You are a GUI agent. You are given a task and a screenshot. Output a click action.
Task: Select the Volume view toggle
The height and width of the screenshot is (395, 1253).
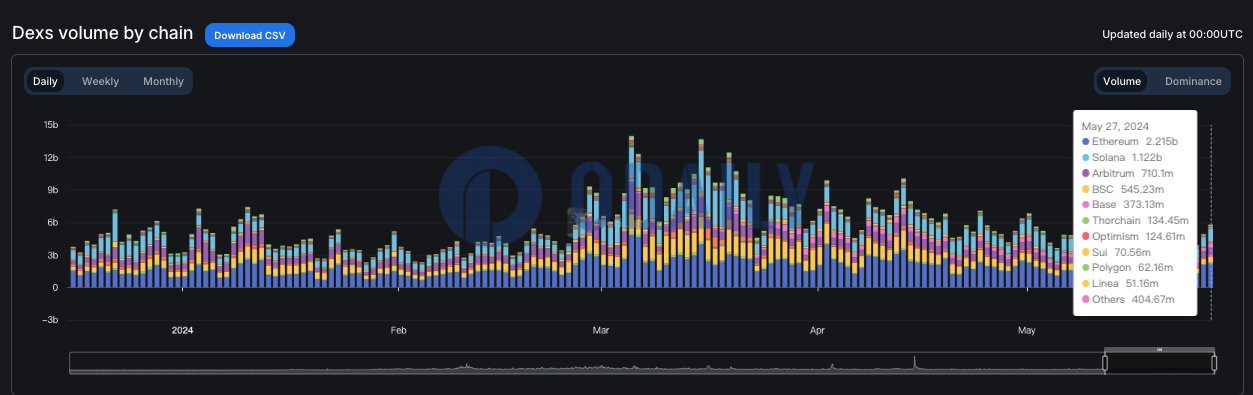pos(1122,81)
